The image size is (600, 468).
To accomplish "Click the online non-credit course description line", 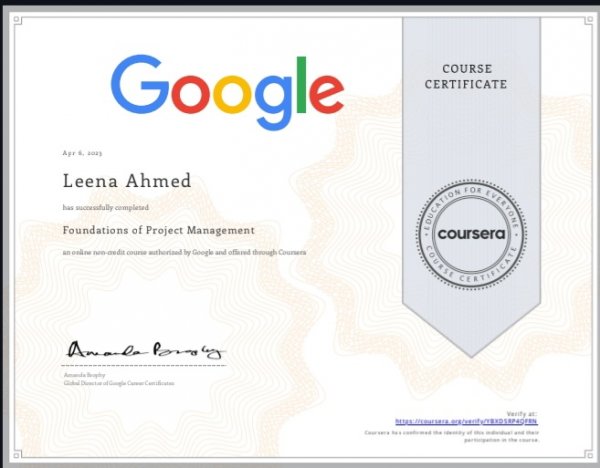I will coord(184,252).
